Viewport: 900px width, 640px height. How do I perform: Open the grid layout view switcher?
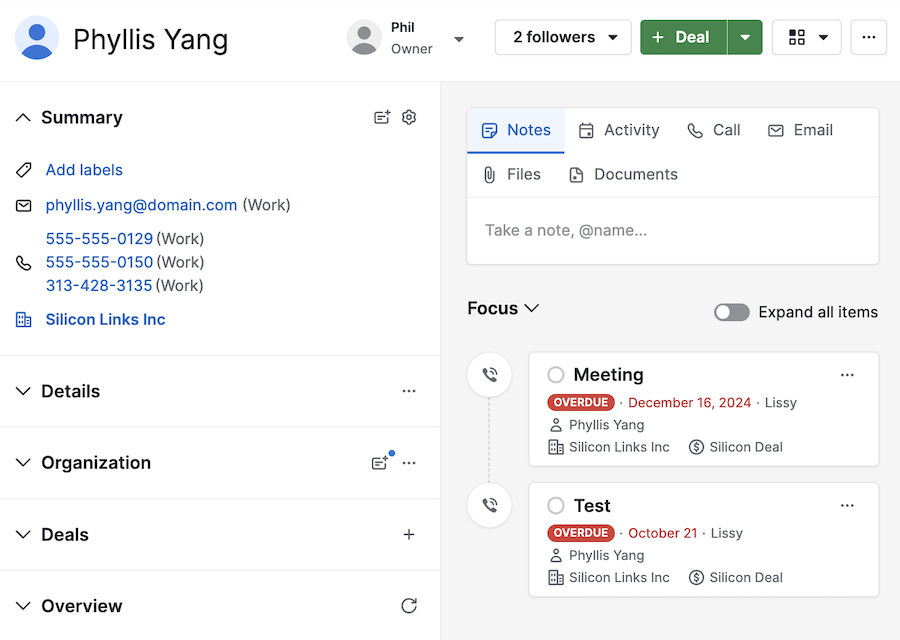pos(806,37)
